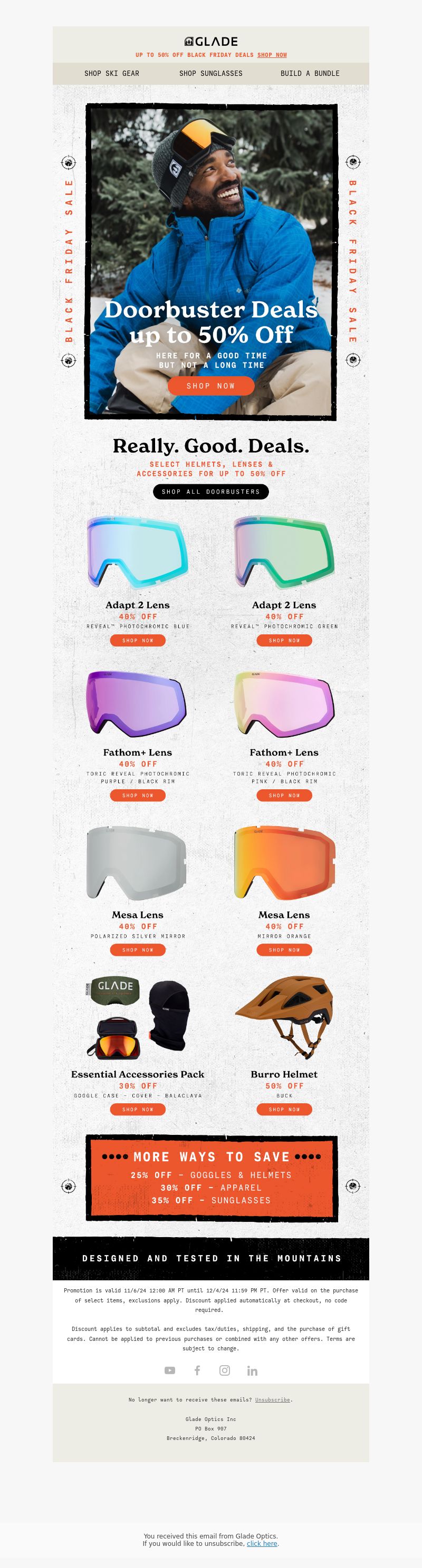
Task: Click the Unsubscribe link in footer
Action: click(273, 1399)
